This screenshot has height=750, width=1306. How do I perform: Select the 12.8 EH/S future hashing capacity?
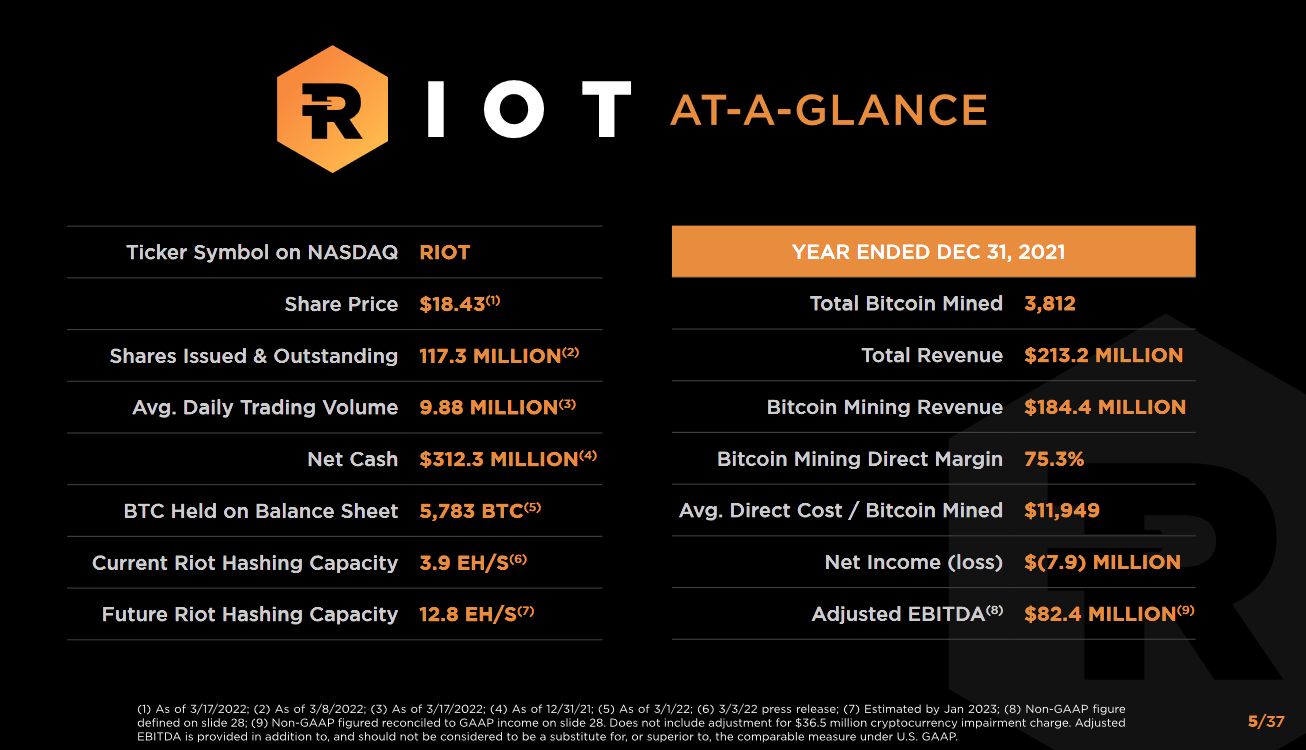(468, 614)
